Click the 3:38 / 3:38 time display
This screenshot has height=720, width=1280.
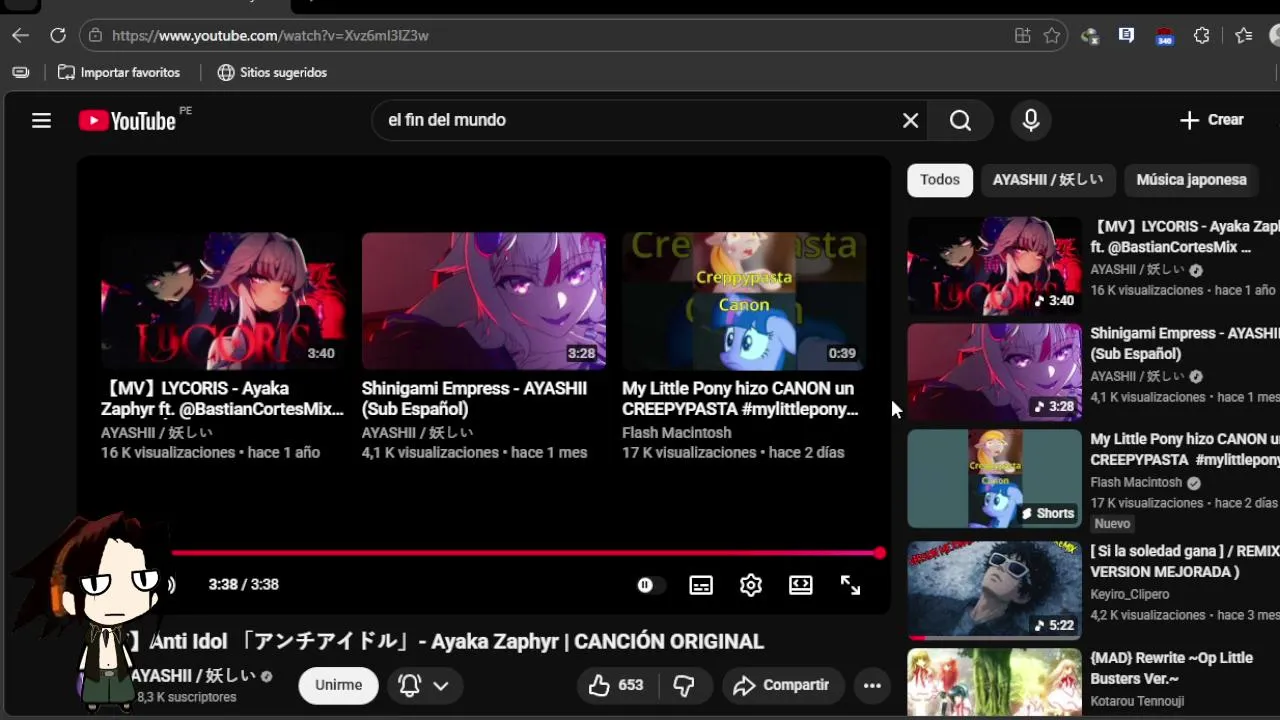(x=243, y=585)
